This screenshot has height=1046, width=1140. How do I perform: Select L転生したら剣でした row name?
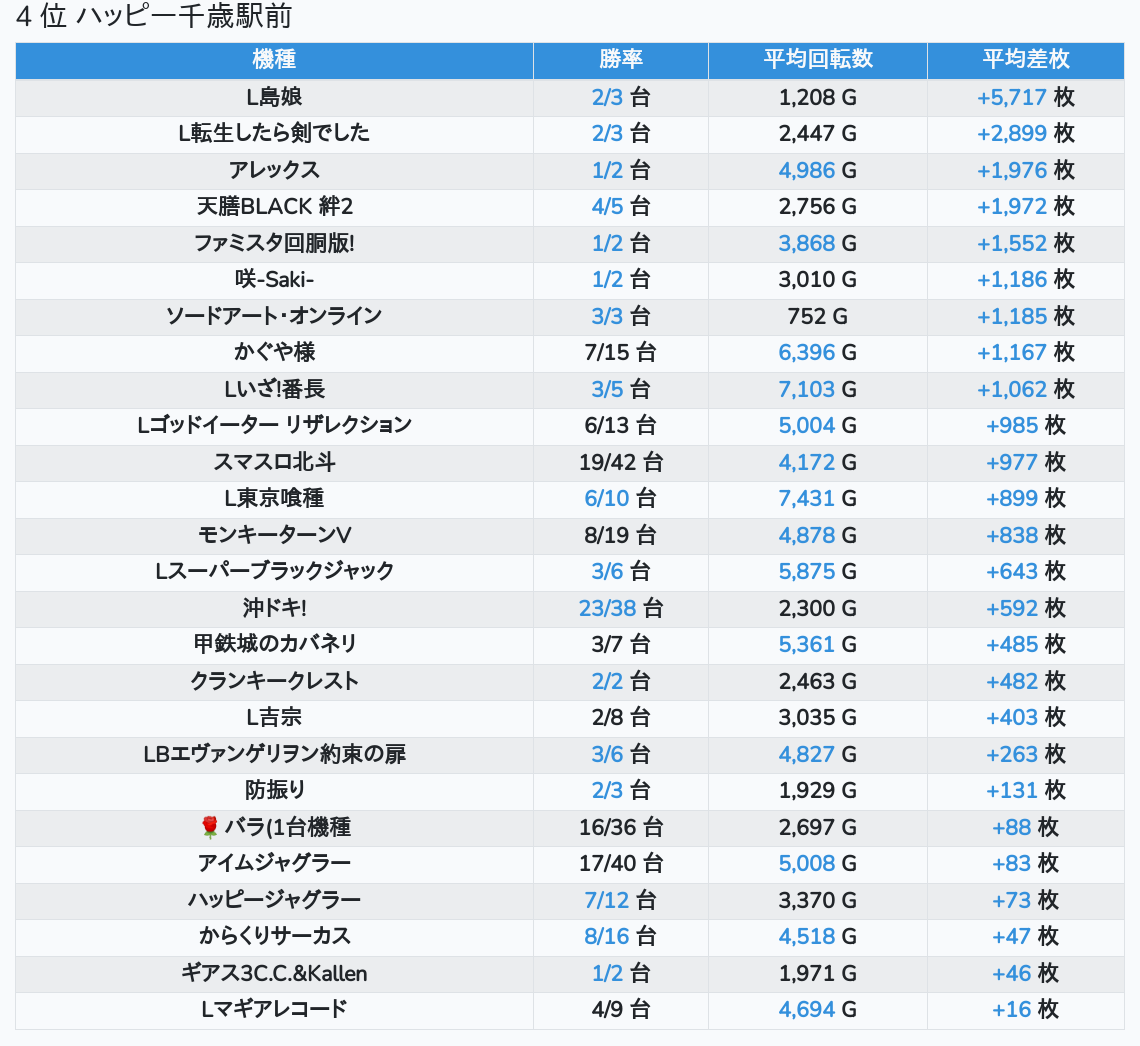coord(274,134)
